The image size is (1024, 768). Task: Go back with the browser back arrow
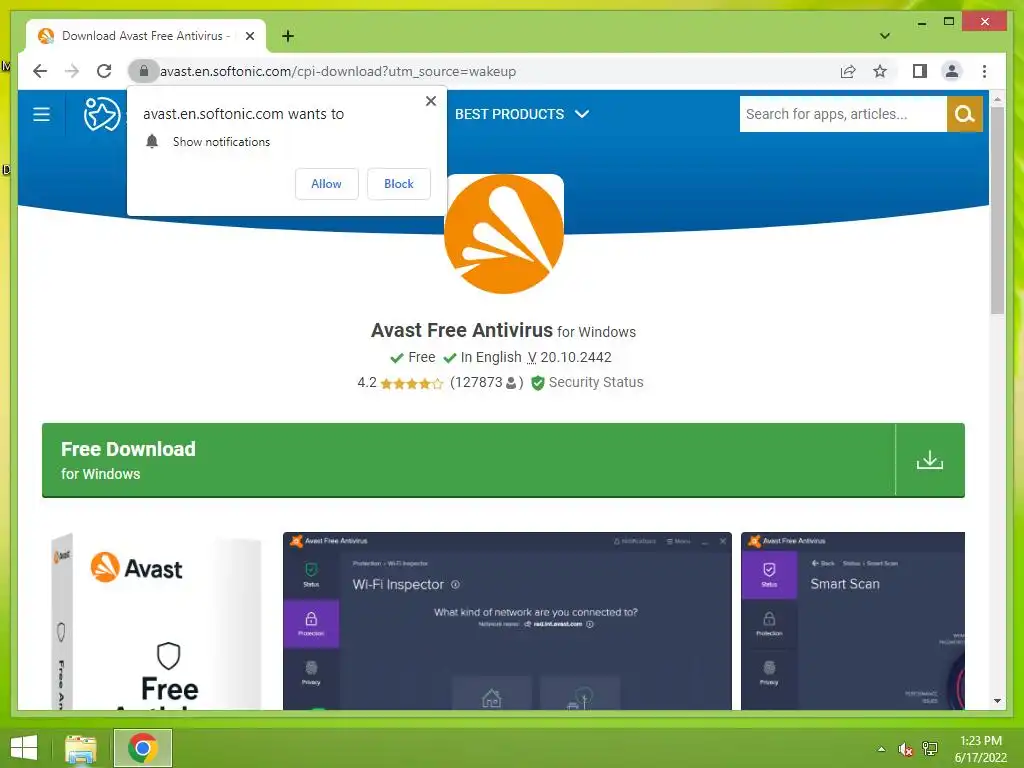pyautogui.click(x=40, y=71)
